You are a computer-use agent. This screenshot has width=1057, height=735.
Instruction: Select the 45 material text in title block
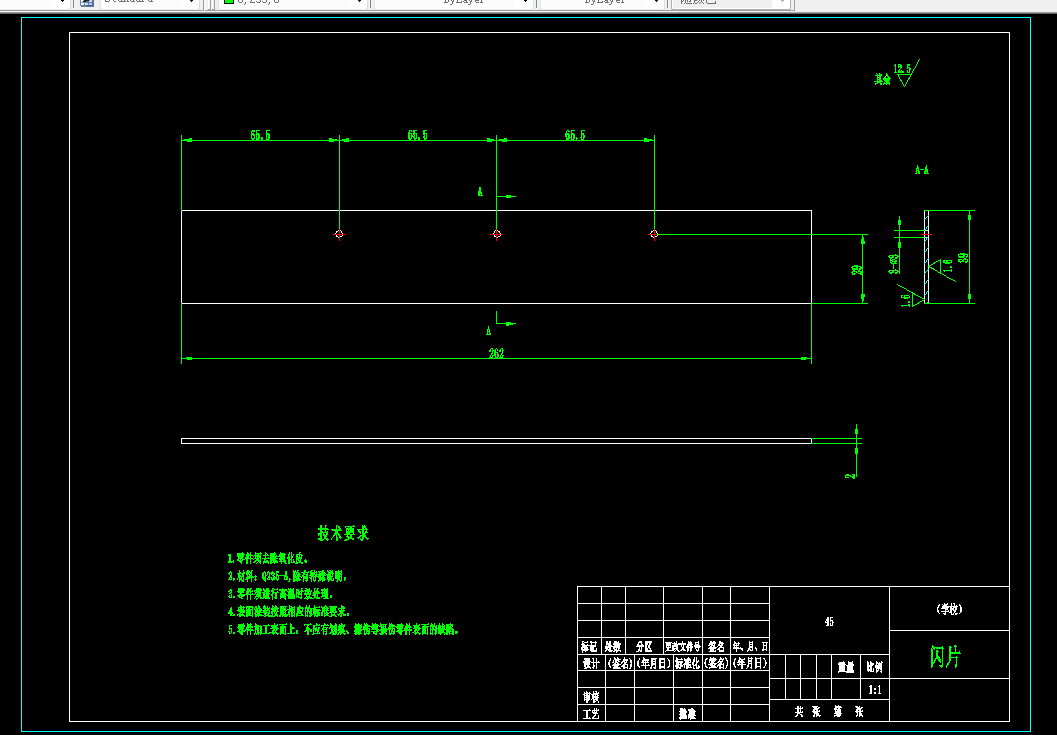coord(829,622)
